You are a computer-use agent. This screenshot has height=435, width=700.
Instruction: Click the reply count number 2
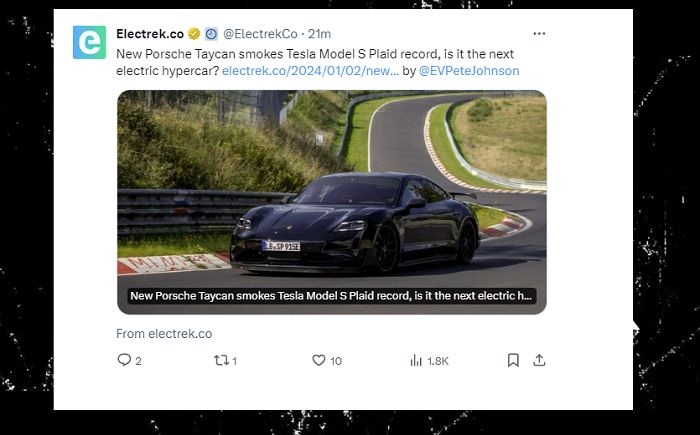click(138, 361)
